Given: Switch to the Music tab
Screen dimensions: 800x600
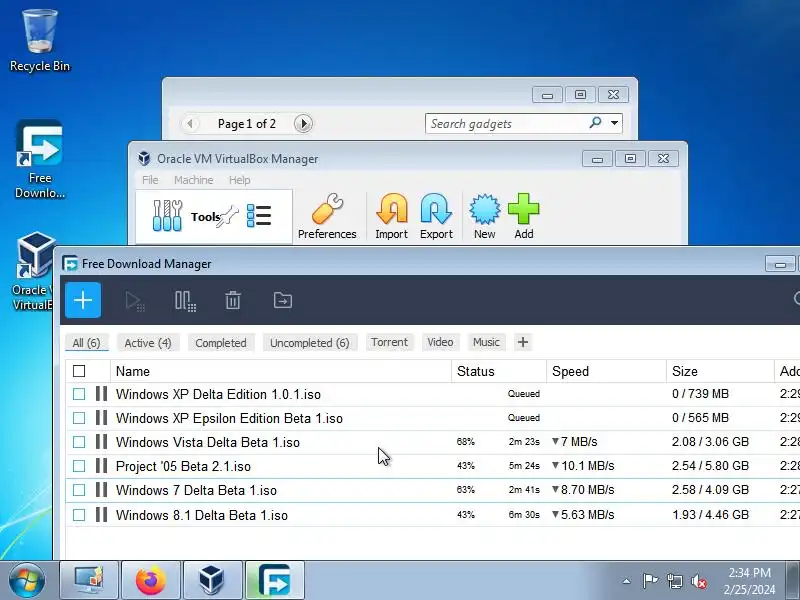Looking at the screenshot, I should 486,342.
